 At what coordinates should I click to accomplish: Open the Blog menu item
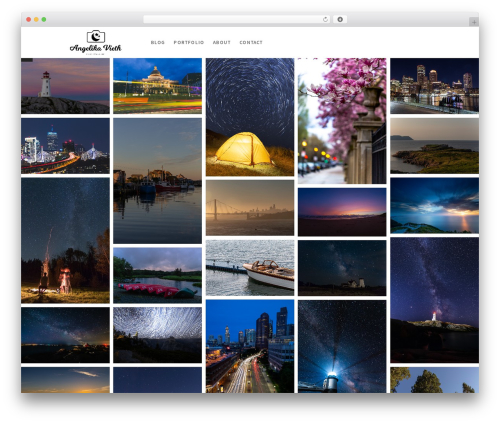click(158, 42)
